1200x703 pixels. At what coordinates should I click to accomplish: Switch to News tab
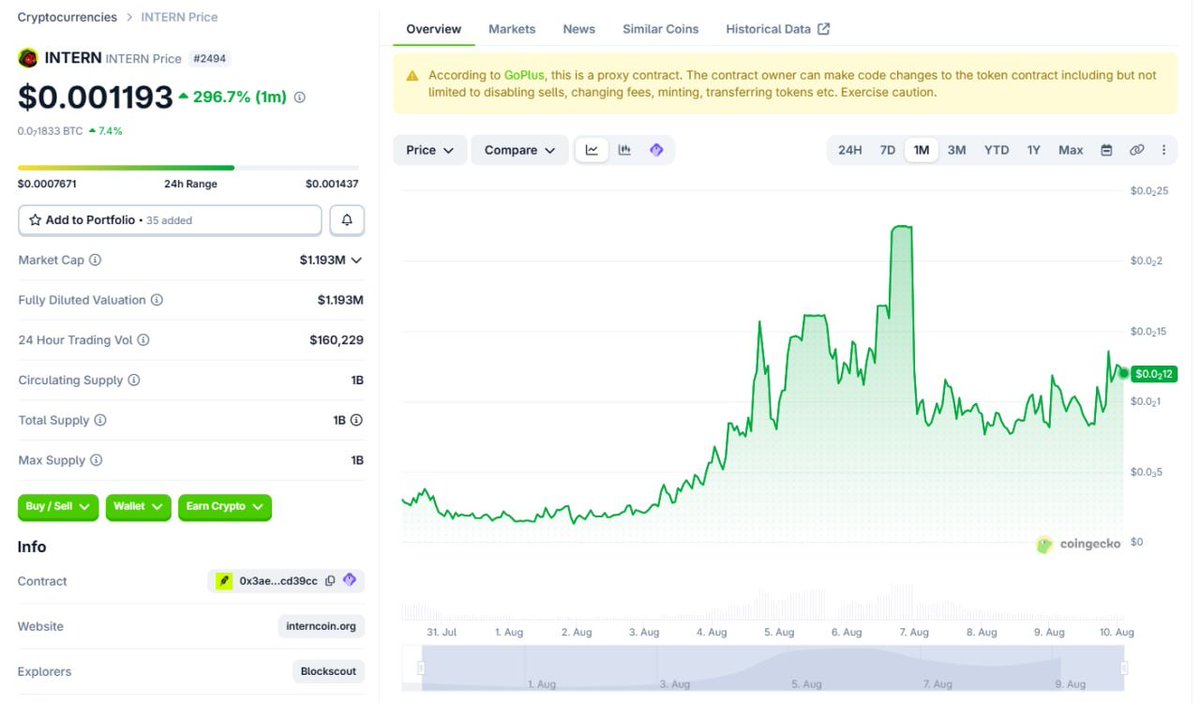tap(579, 29)
